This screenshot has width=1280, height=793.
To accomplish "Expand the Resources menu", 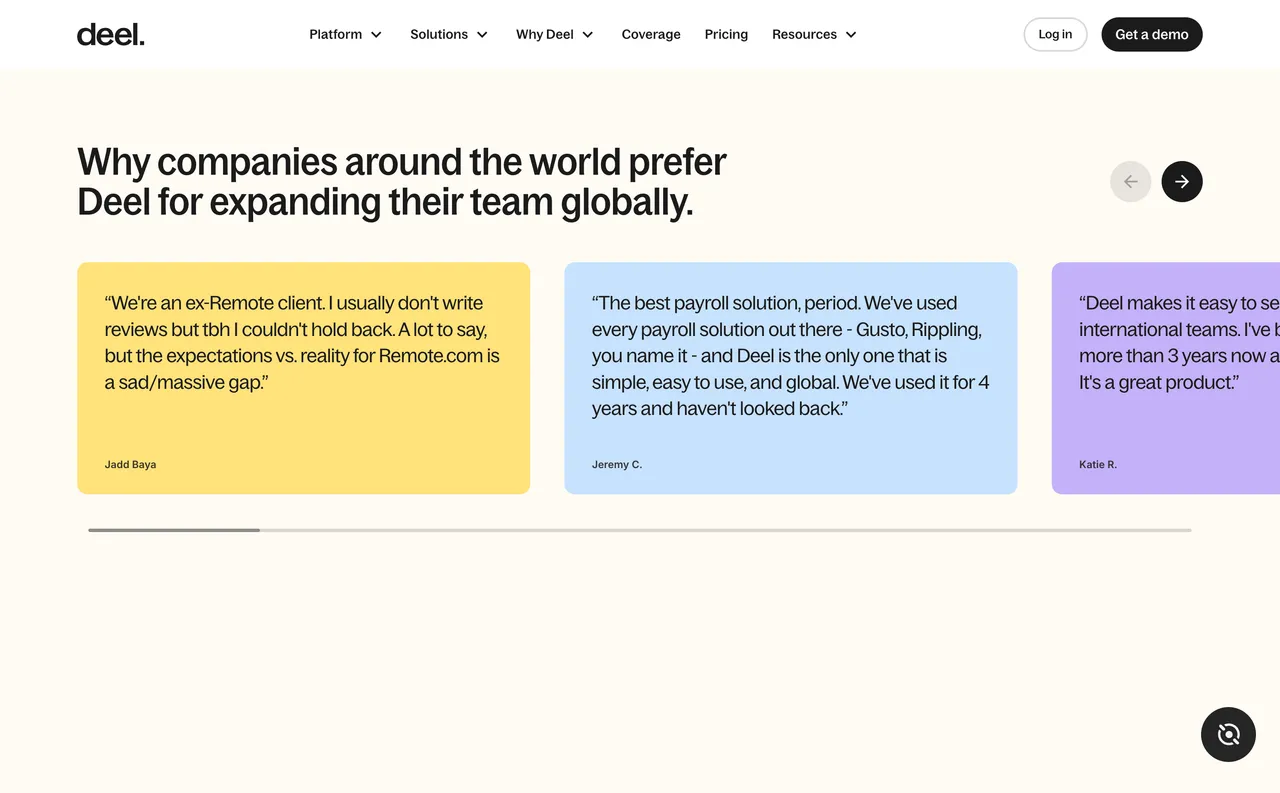I will tap(804, 34).
